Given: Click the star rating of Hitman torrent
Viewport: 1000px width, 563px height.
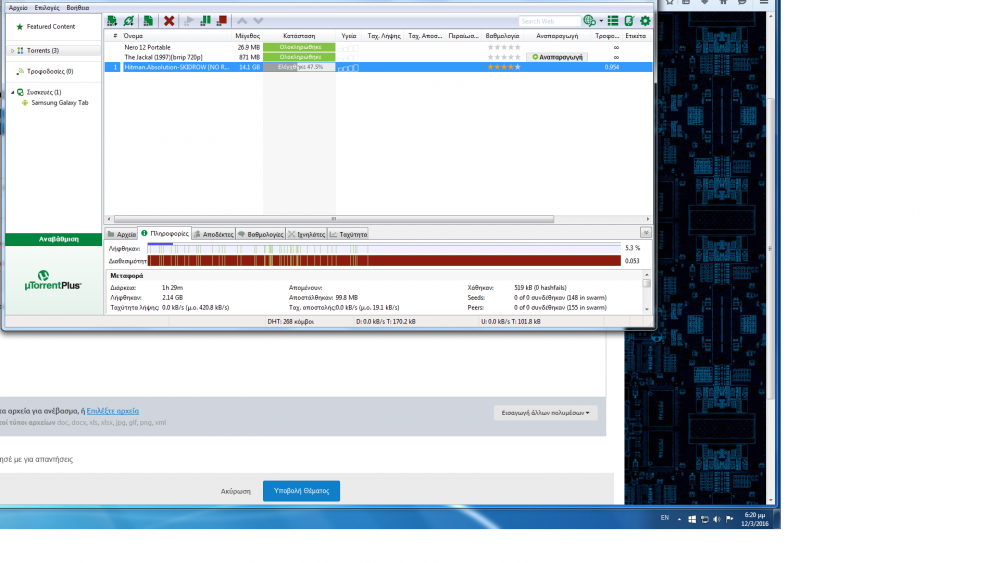Looking at the screenshot, I should (504, 67).
